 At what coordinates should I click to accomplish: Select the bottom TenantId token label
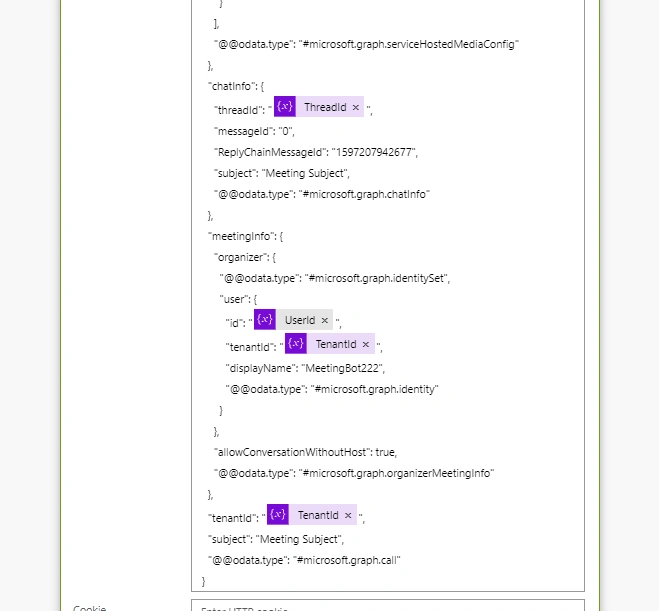point(318,516)
